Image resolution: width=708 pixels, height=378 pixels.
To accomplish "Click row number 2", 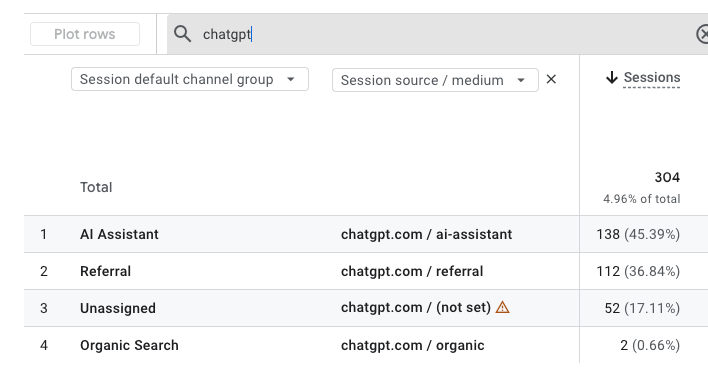I will pyautogui.click(x=43, y=271).
